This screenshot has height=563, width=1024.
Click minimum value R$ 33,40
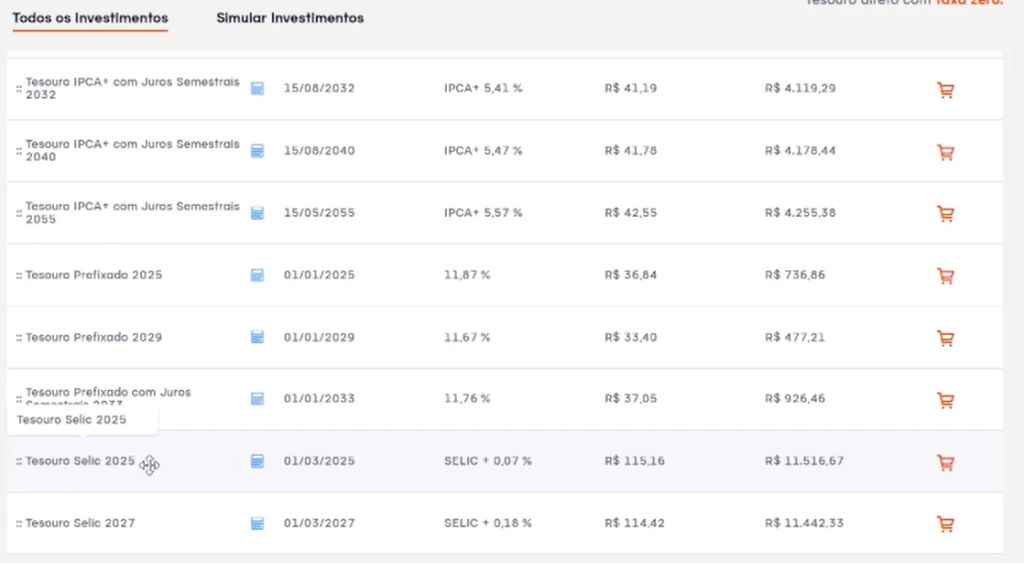point(631,337)
